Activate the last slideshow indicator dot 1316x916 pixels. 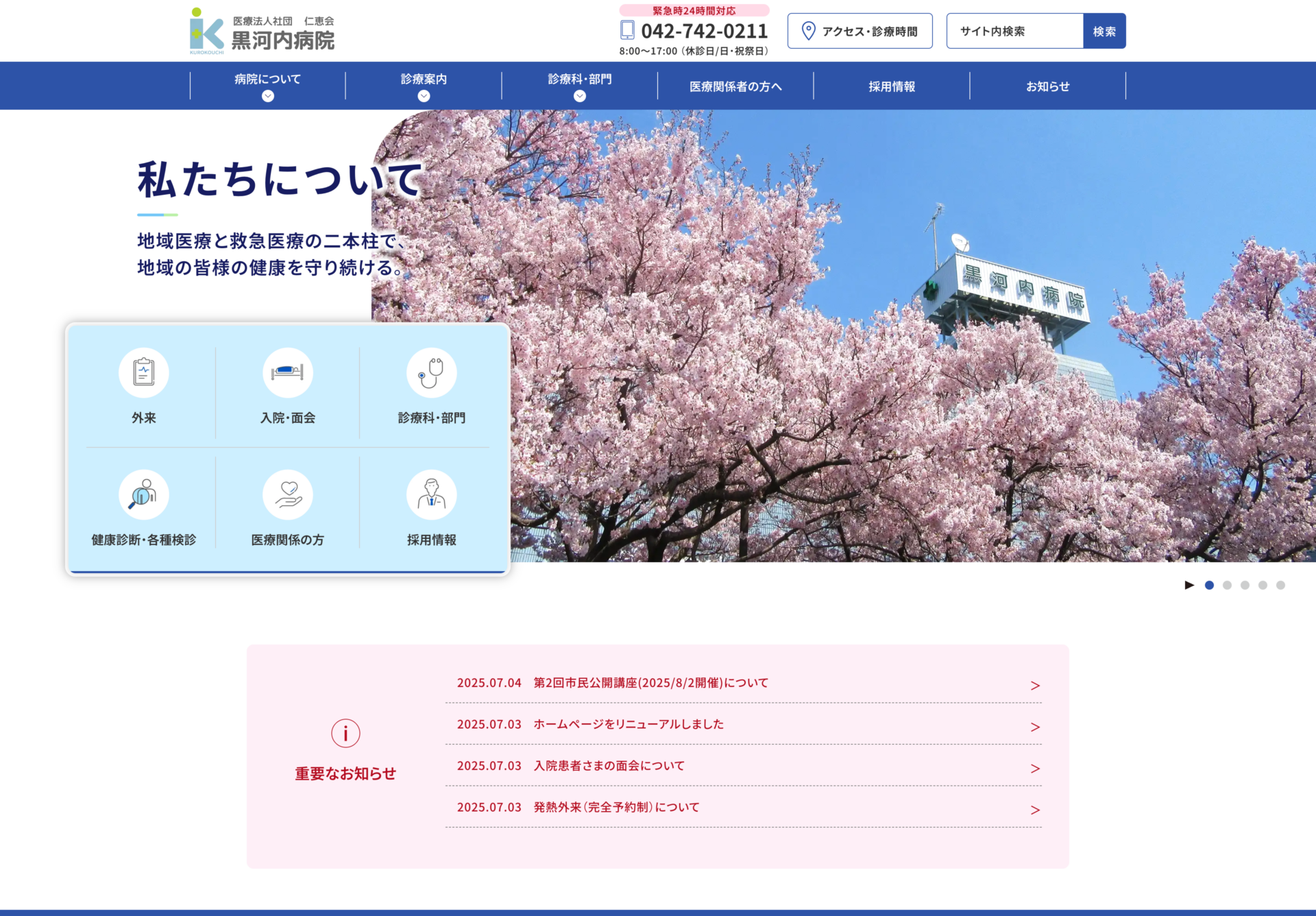1280,585
